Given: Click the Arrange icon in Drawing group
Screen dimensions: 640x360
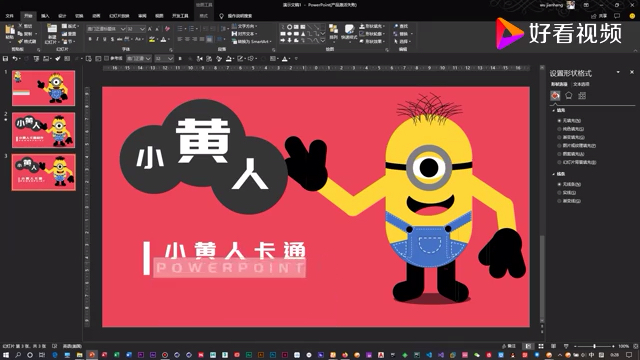Looking at the screenshot, I should [333, 29].
